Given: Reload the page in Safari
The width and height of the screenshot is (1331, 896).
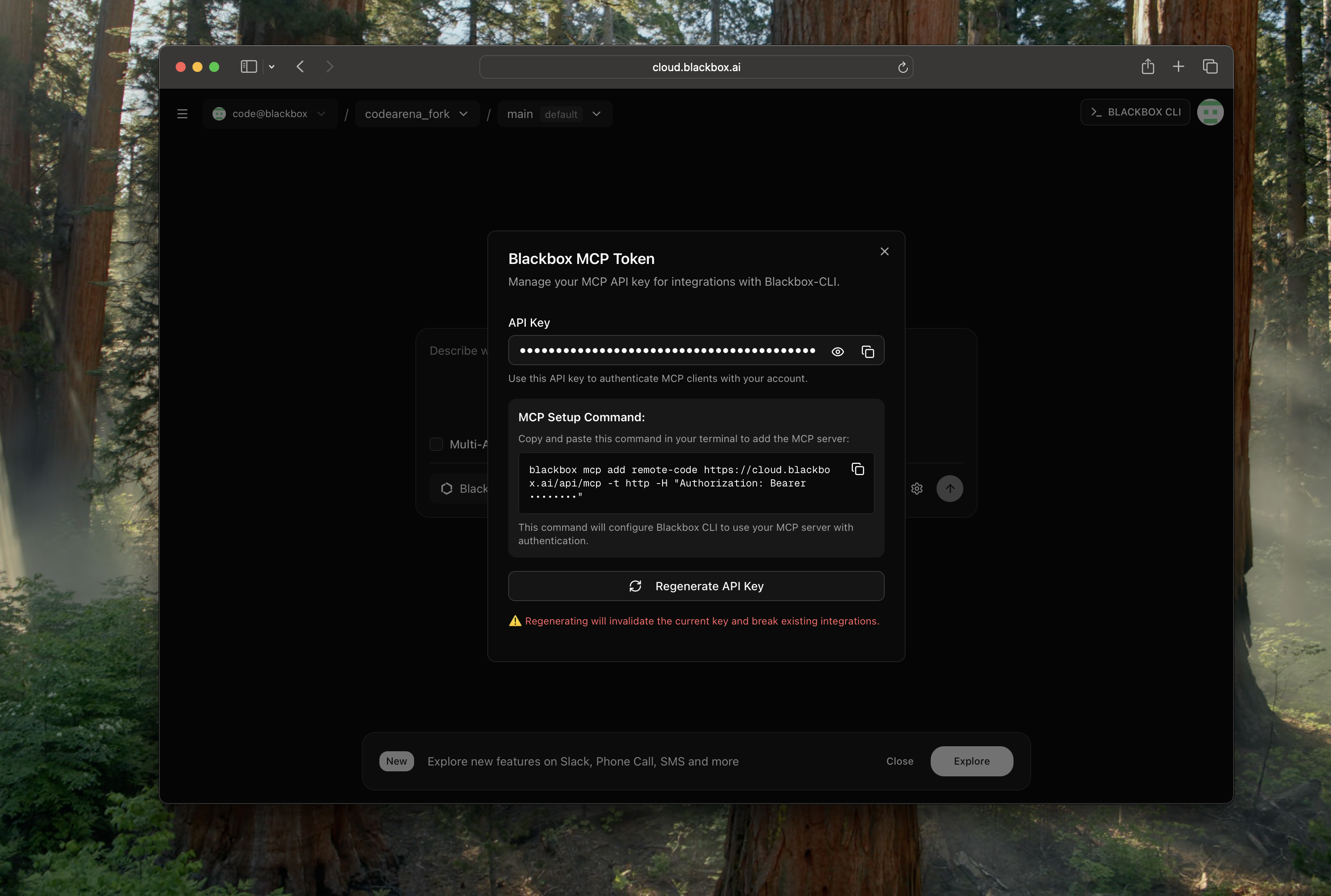Looking at the screenshot, I should (903, 67).
